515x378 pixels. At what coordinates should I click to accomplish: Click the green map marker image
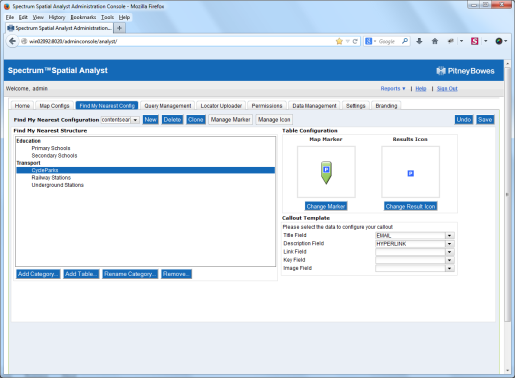pos(326,172)
